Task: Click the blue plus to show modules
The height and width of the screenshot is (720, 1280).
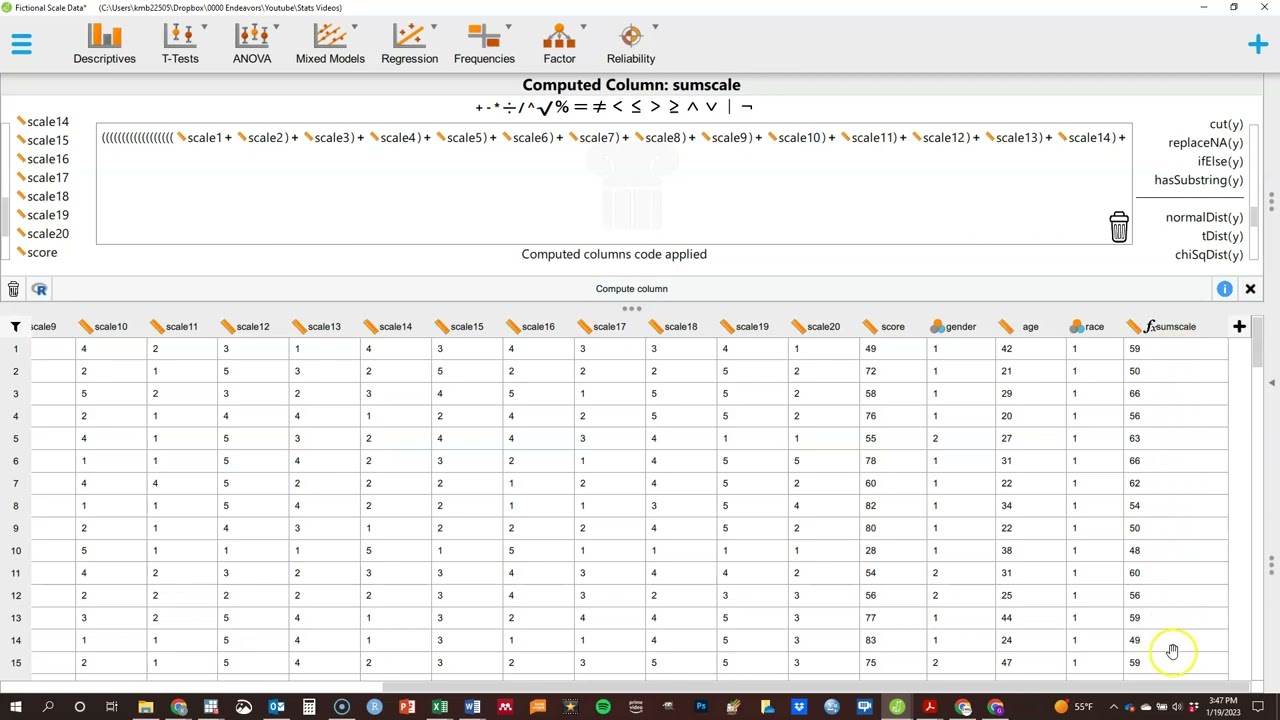Action: point(1258,44)
